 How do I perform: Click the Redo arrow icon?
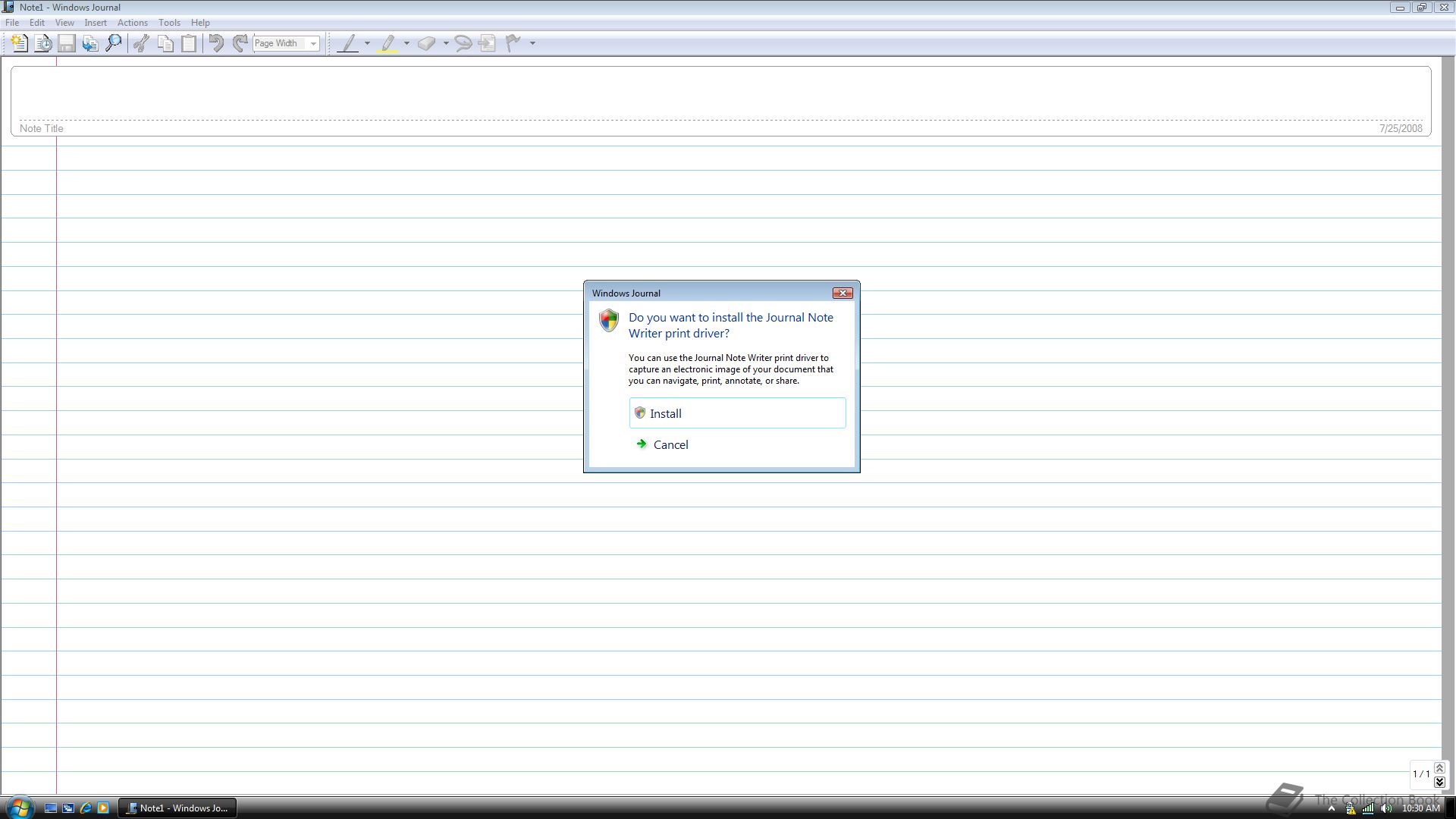(x=240, y=43)
